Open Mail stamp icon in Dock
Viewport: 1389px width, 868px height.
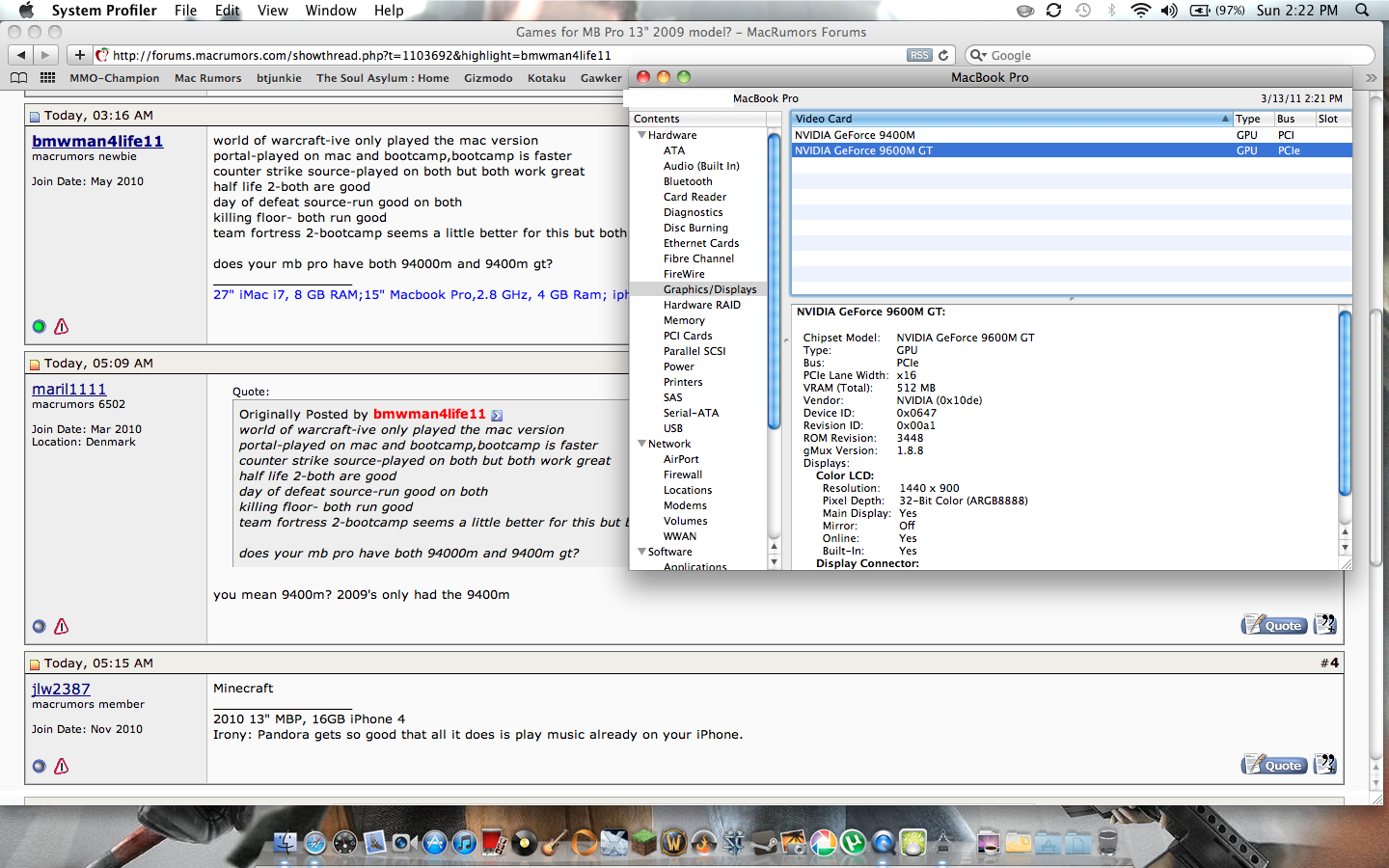375,843
